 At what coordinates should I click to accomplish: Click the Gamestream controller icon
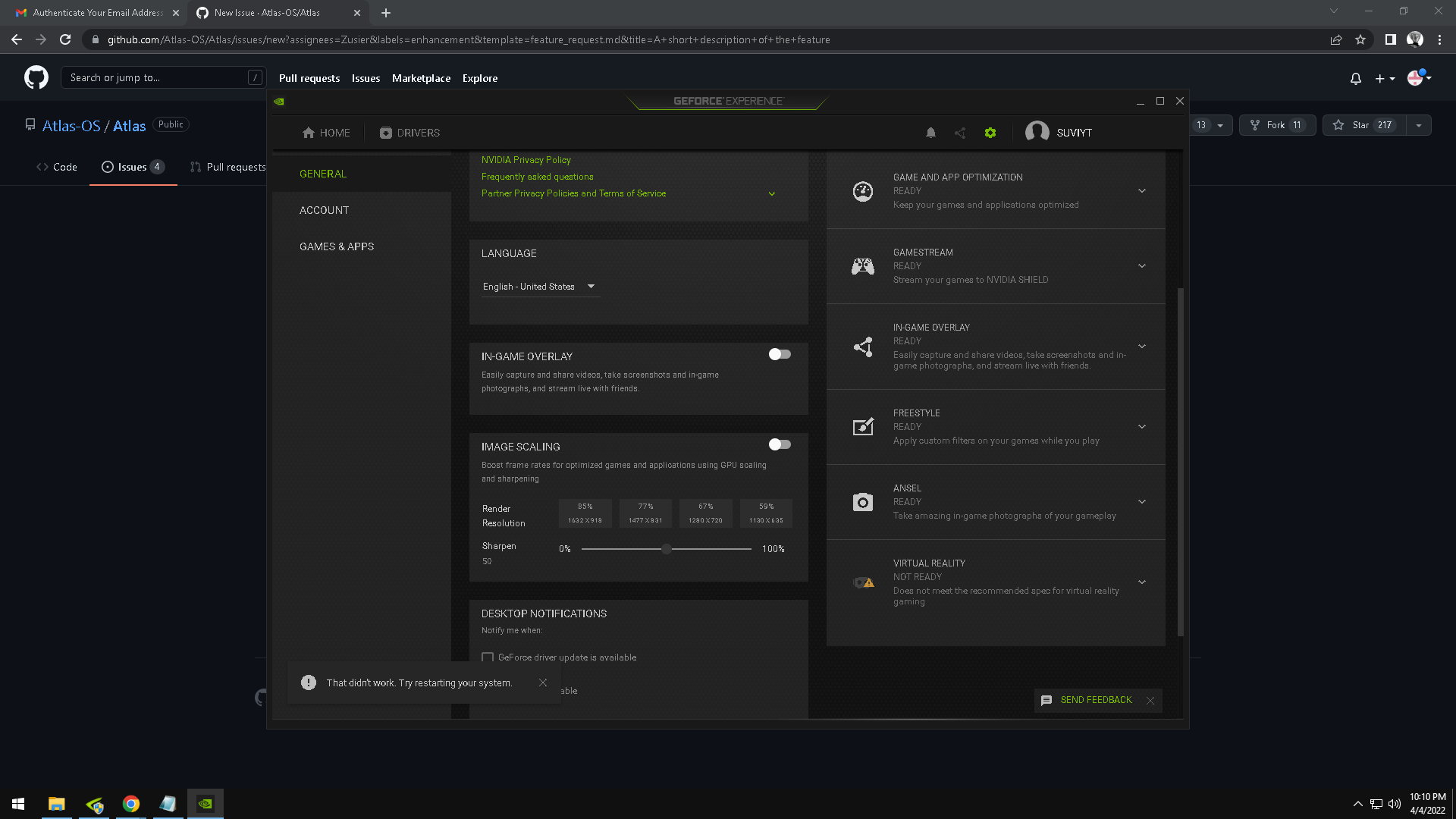862,266
